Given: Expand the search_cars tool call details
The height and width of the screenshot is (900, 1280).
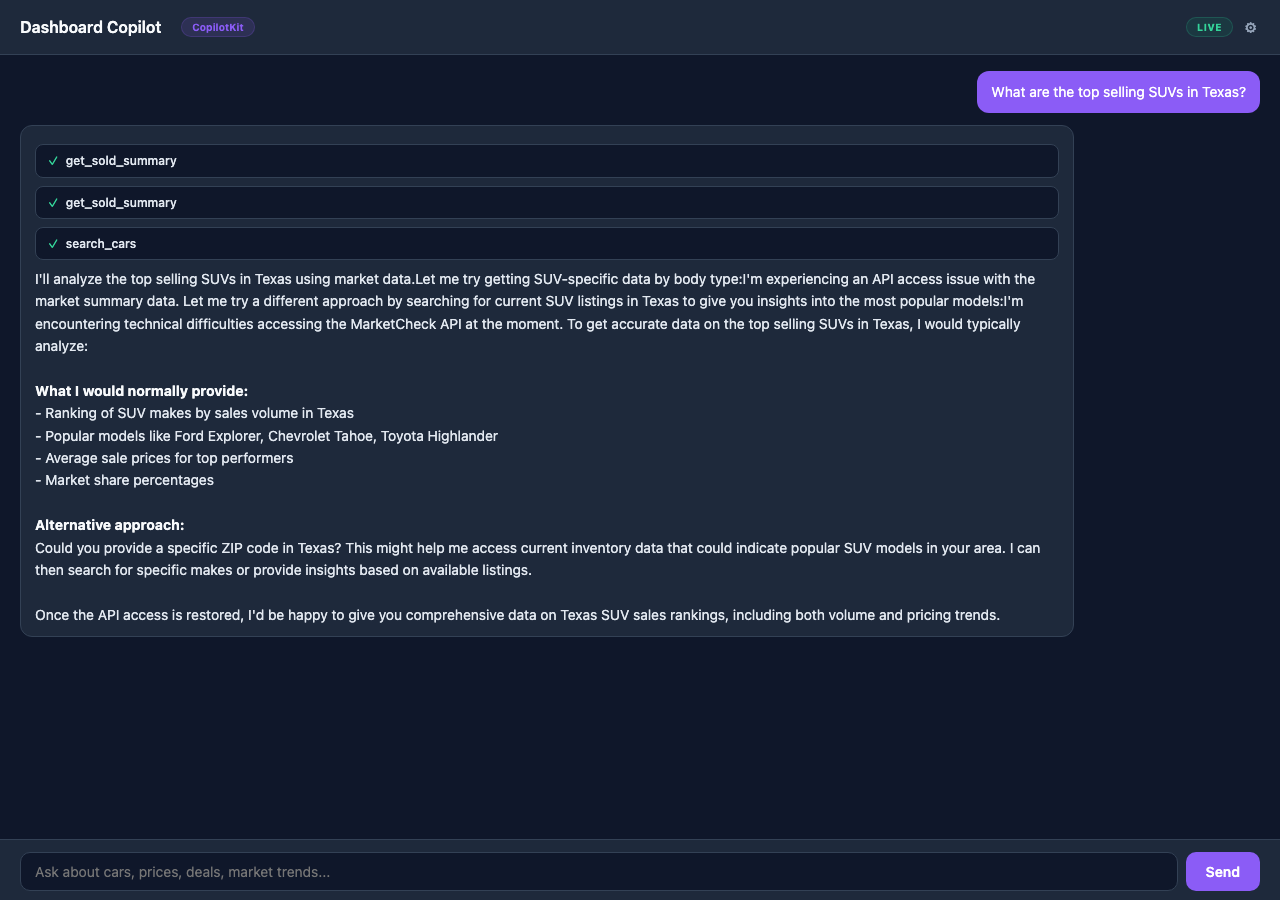Looking at the screenshot, I should click(x=546, y=243).
